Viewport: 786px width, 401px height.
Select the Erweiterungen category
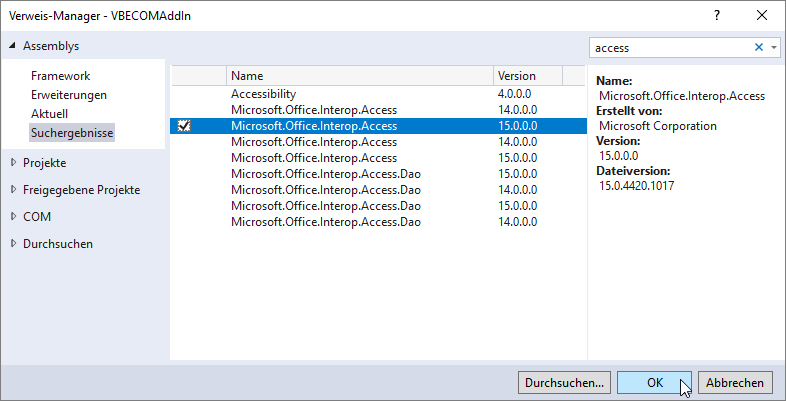(69, 95)
